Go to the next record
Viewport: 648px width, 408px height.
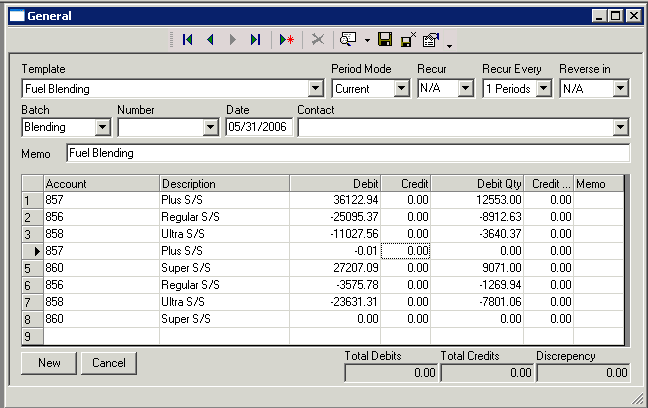[233, 40]
